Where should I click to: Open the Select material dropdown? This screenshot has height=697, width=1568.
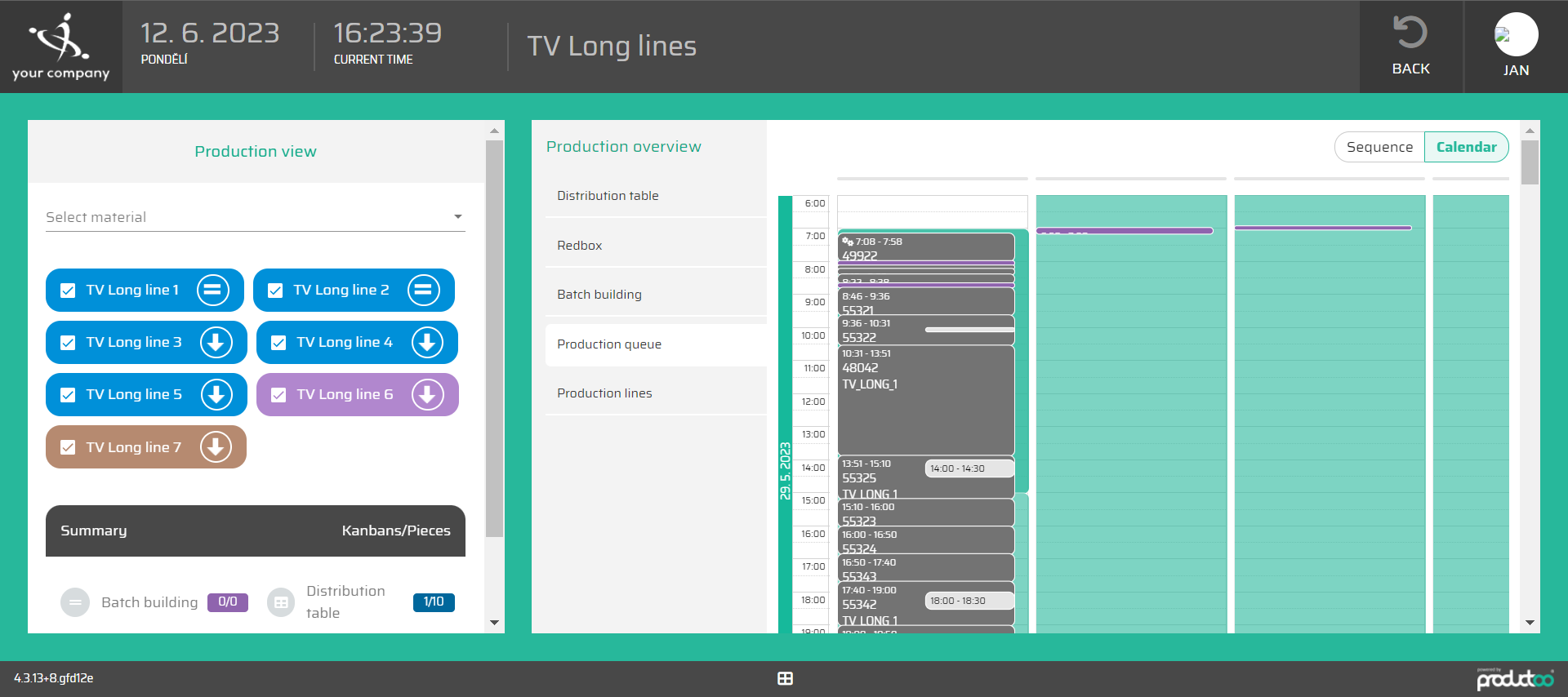255,217
